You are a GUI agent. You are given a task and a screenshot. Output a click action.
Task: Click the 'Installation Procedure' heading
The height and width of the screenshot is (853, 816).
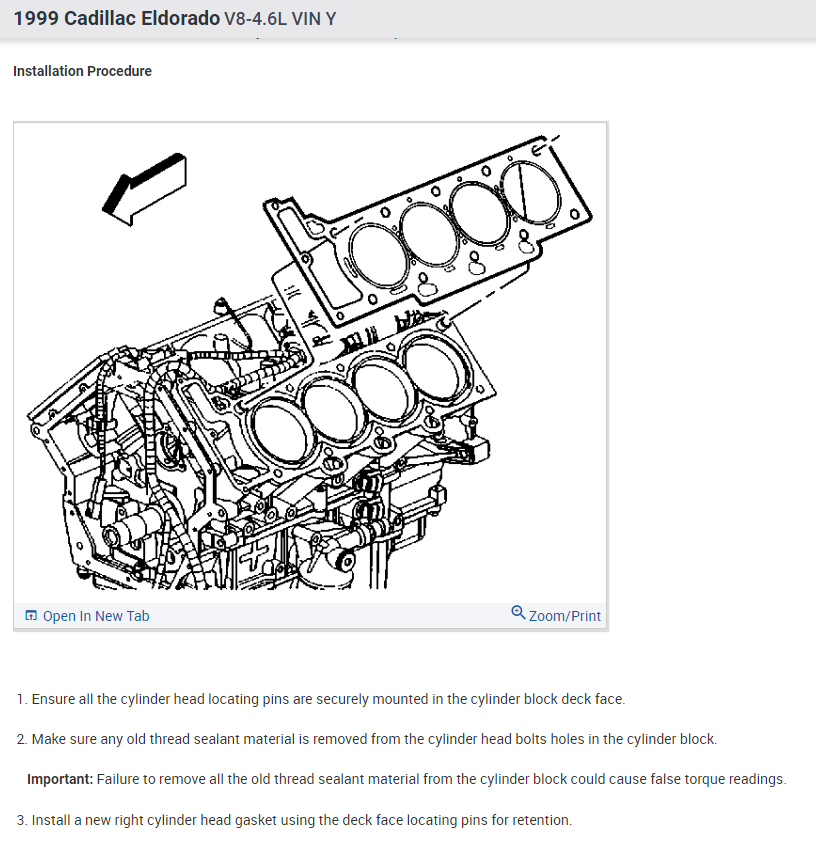[82, 71]
